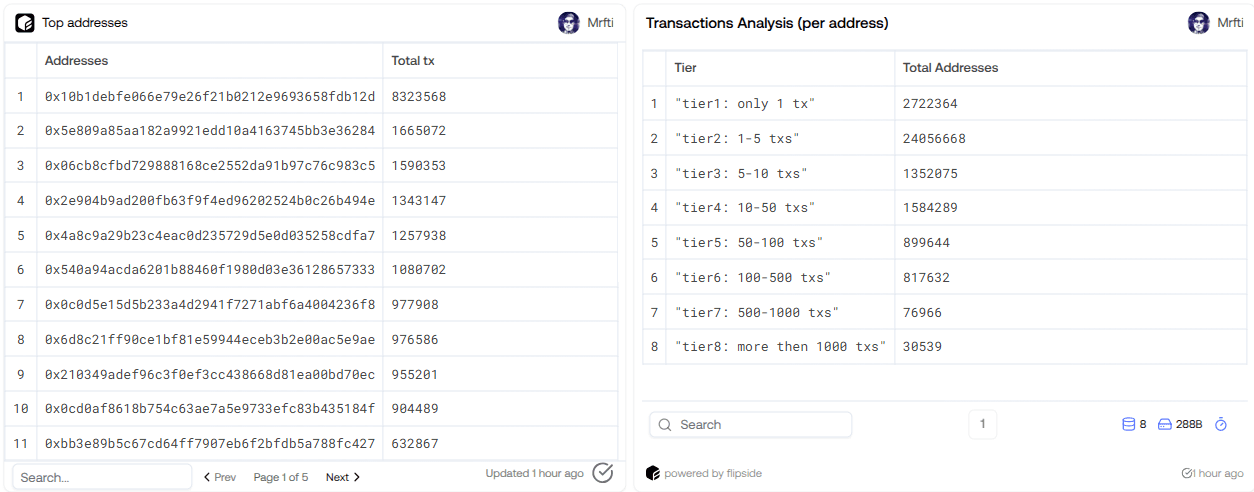Image resolution: width=1254 pixels, height=492 pixels.
Task: Select page 1 in Transactions Analysis pagination
Action: pyautogui.click(x=982, y=425)
